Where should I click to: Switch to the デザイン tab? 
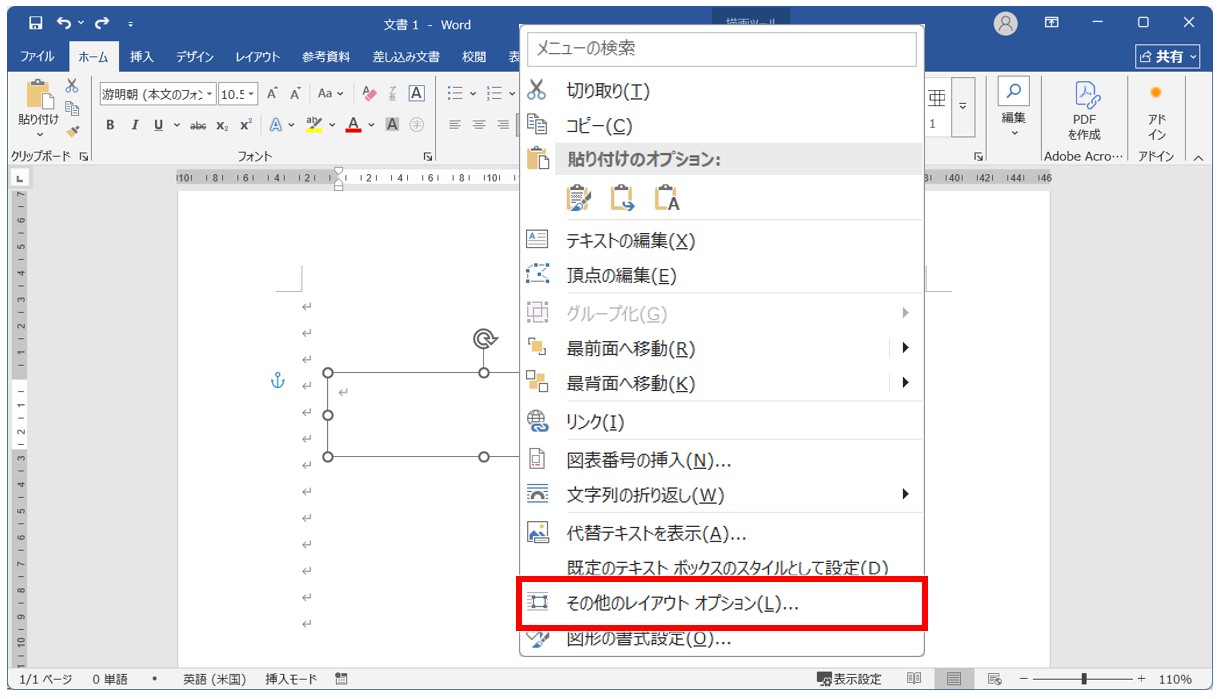coord(194,57)
